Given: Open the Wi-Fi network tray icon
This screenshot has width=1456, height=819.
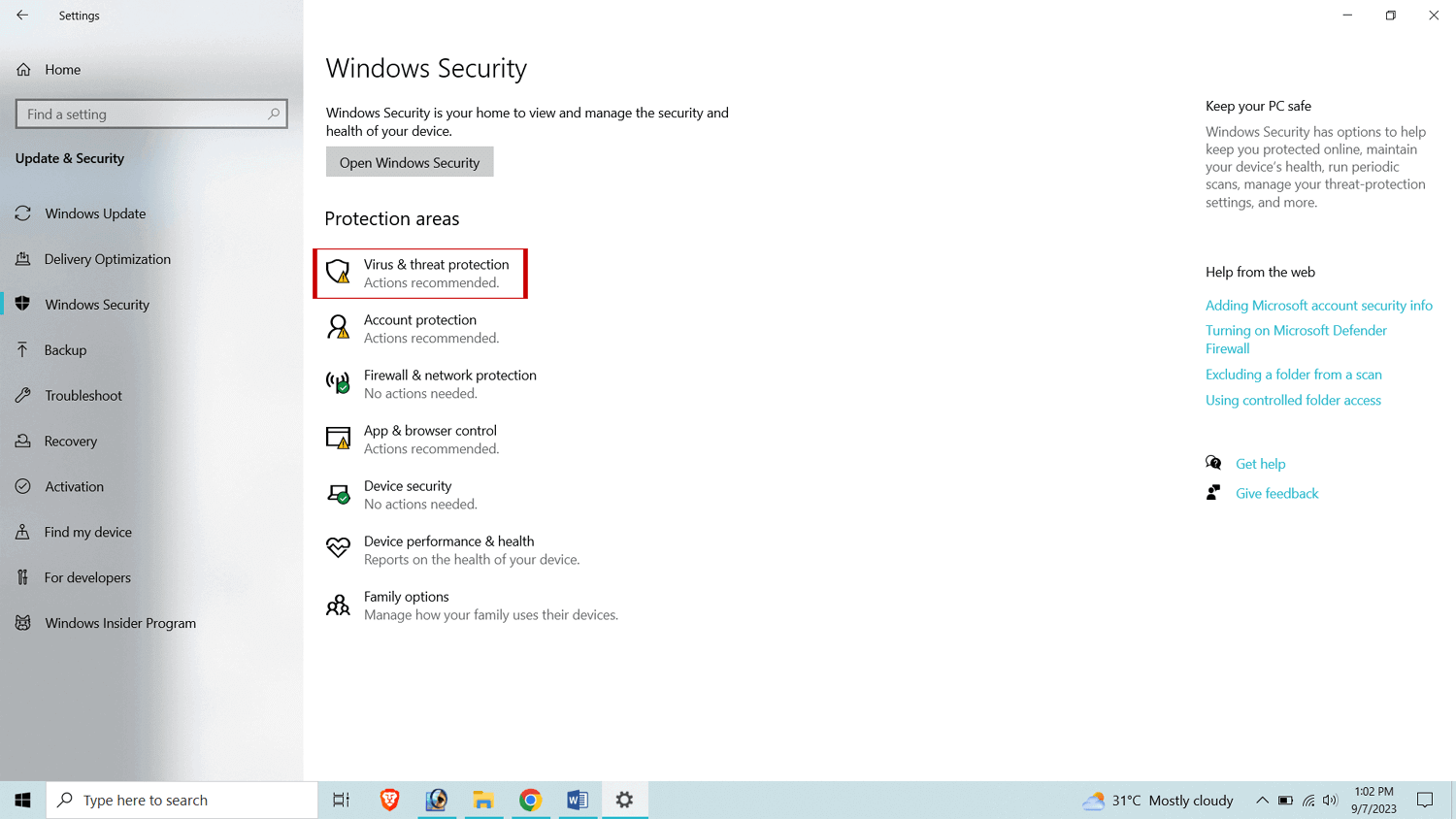Looking at the screenshot, I should point(1308,801).
